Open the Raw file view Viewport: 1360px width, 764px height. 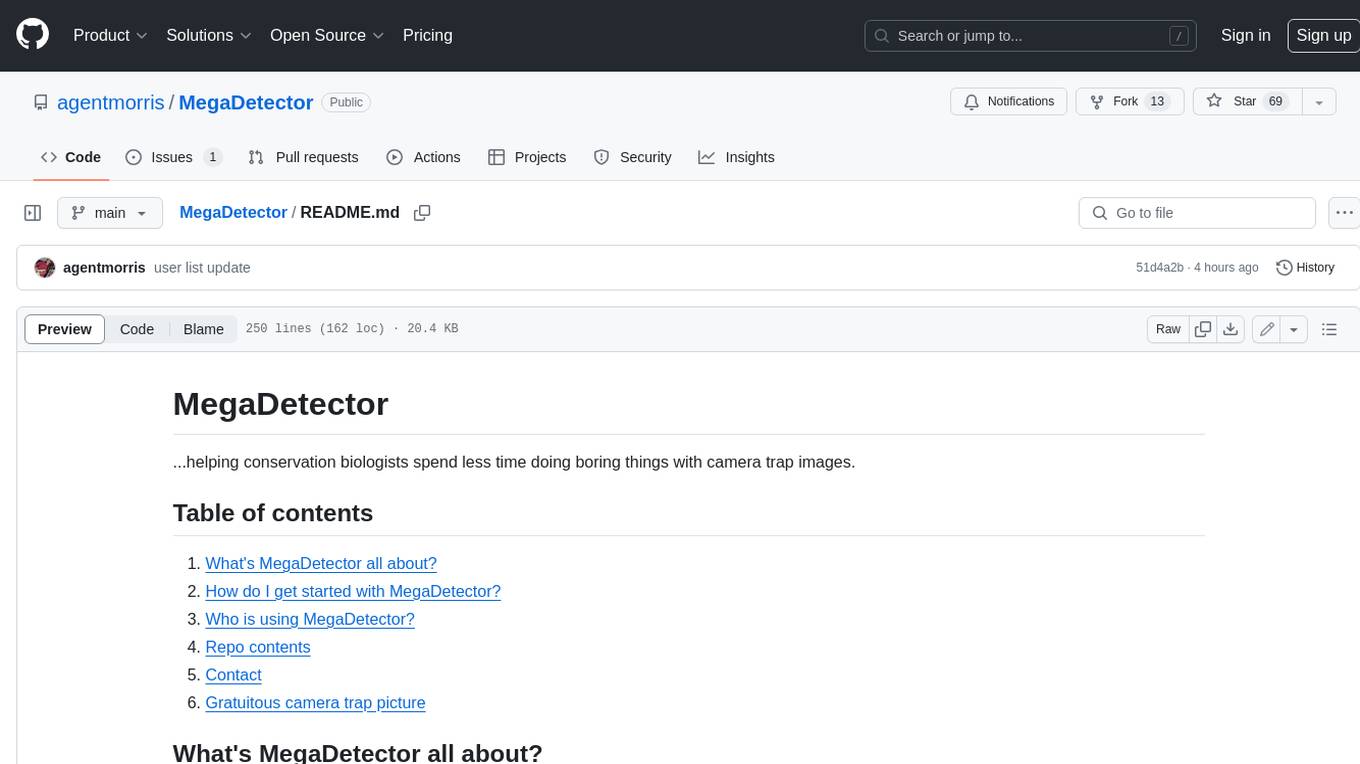pos(1168,329)
